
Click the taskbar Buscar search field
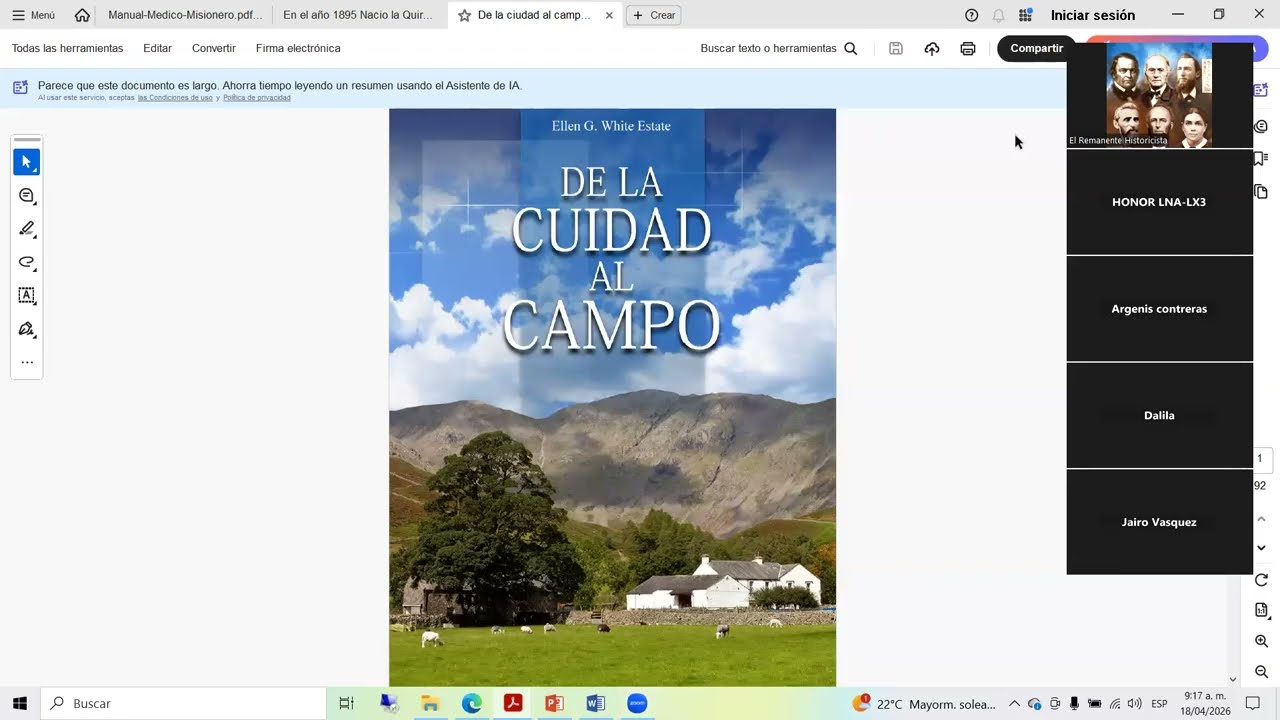183,703
